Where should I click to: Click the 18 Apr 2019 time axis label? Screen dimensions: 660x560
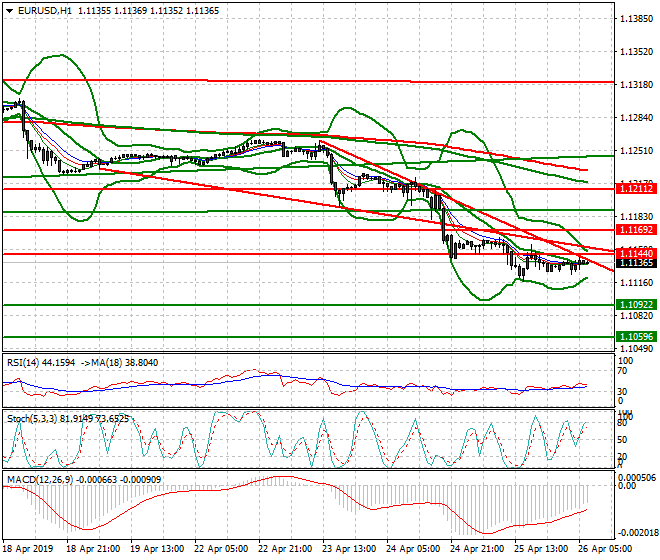tap(28, 549)
